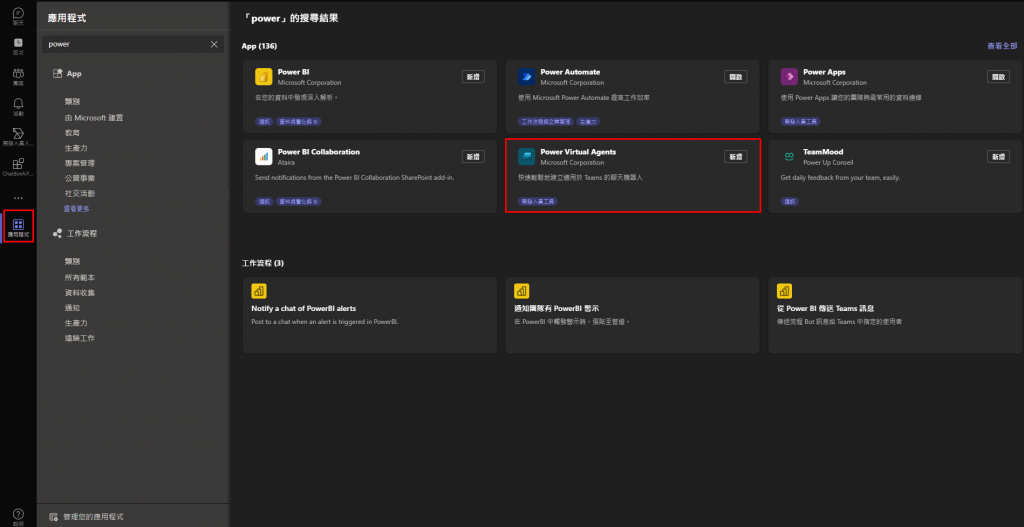Select 所有範本 under 工作流程
Image resolution: width=1024 pixels, height=527 pixels.
80,278
